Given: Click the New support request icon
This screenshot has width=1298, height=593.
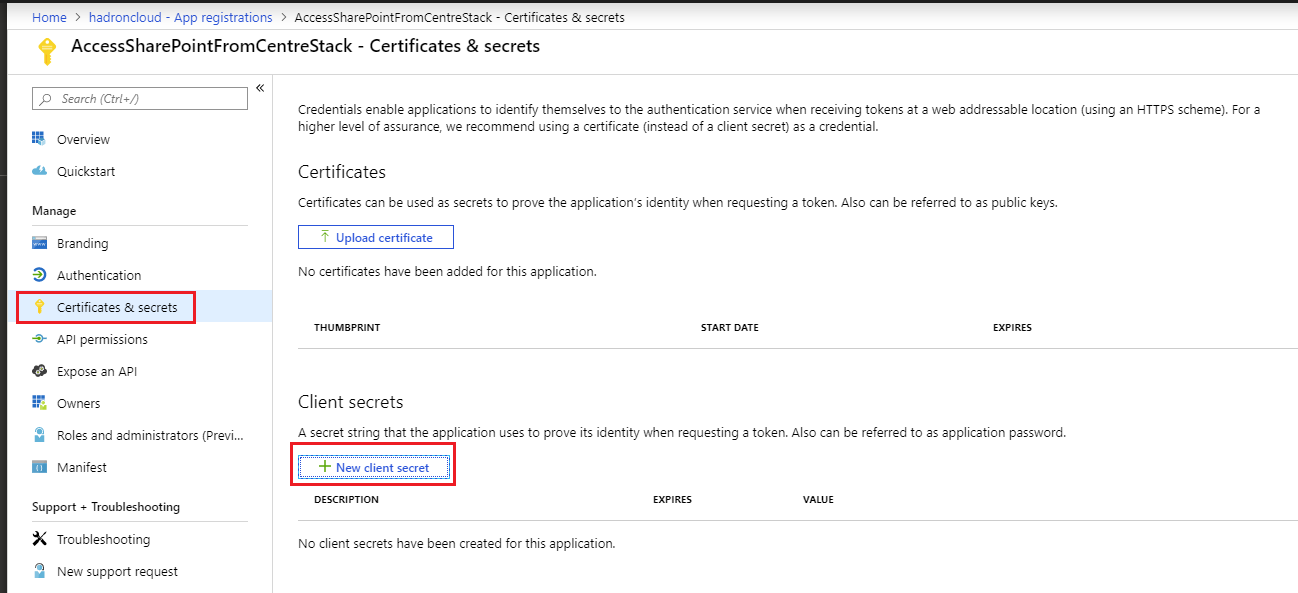Looking at the screenshot, I should click(39, 571).
